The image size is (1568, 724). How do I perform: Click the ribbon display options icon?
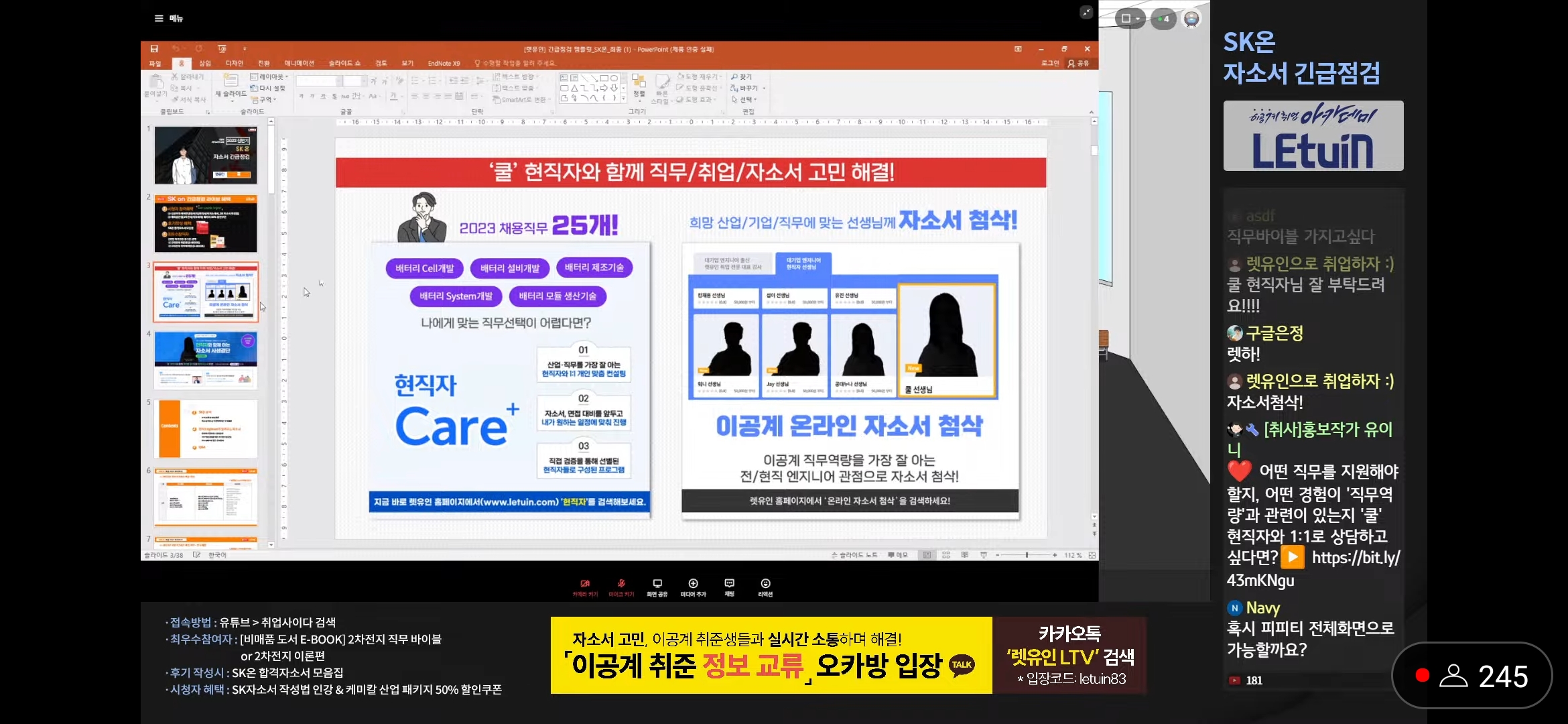(1018, 49)
